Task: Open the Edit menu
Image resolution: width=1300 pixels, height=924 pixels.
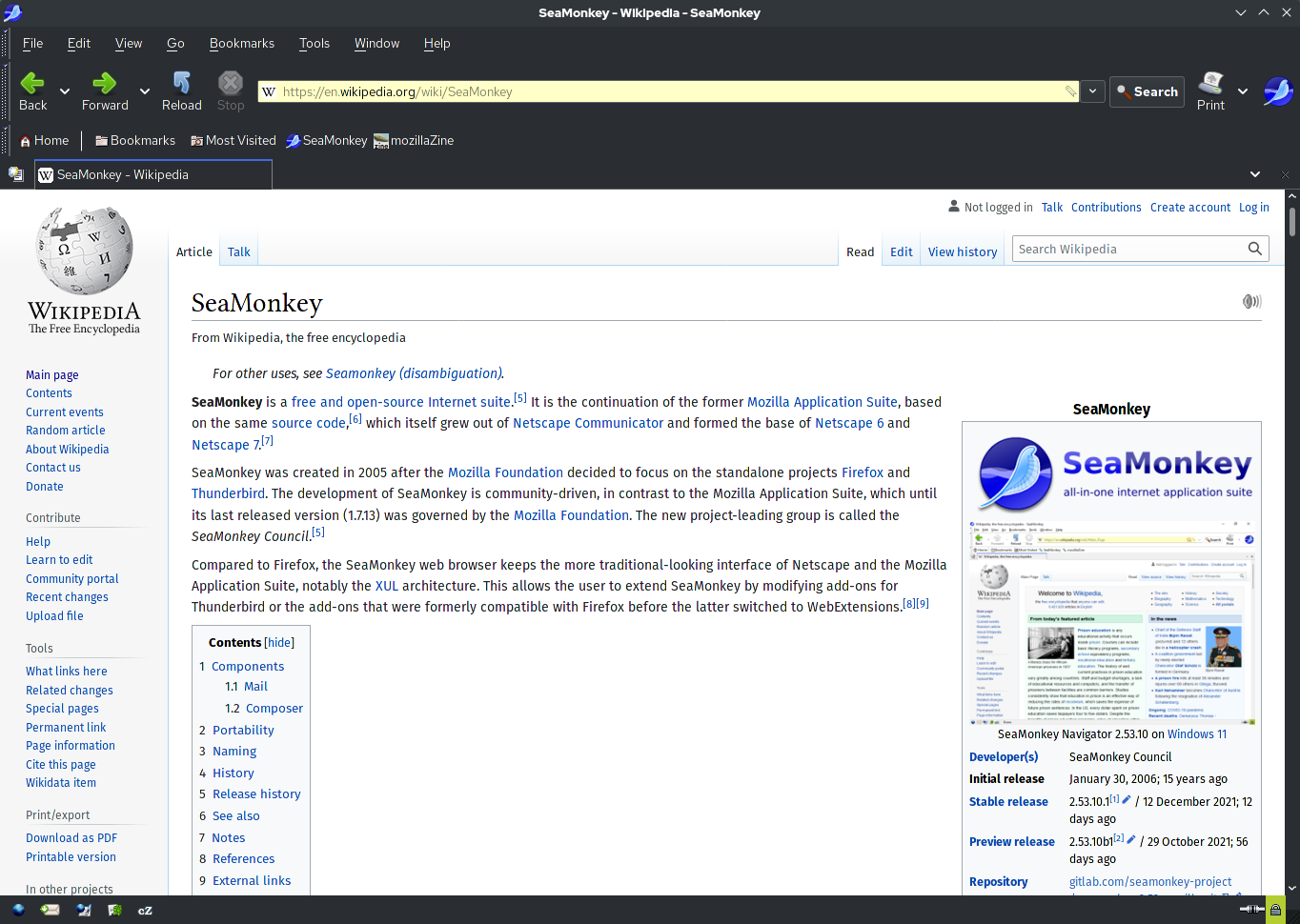Action: coord(79,43)
